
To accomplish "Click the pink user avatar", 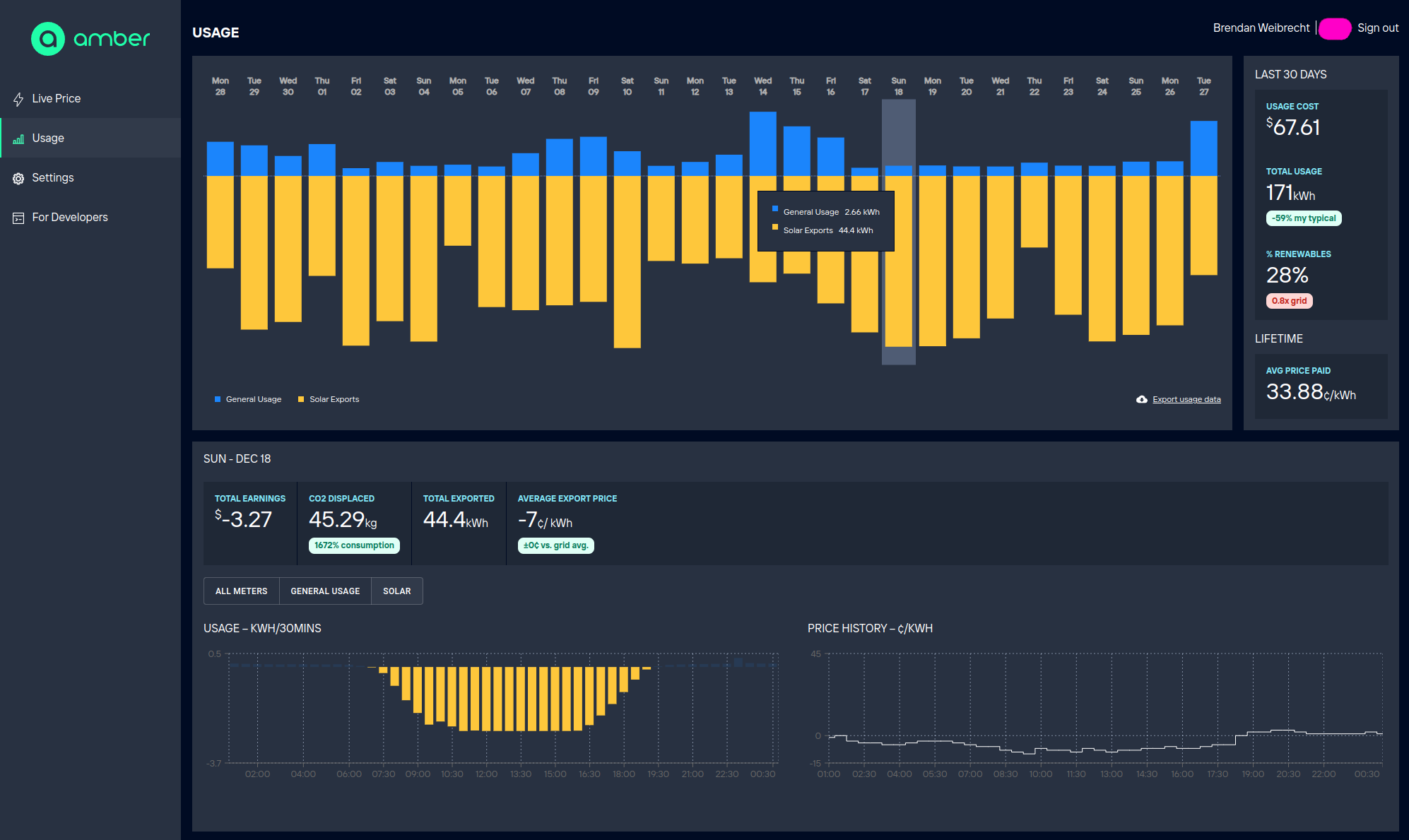I will point(1334,29).
